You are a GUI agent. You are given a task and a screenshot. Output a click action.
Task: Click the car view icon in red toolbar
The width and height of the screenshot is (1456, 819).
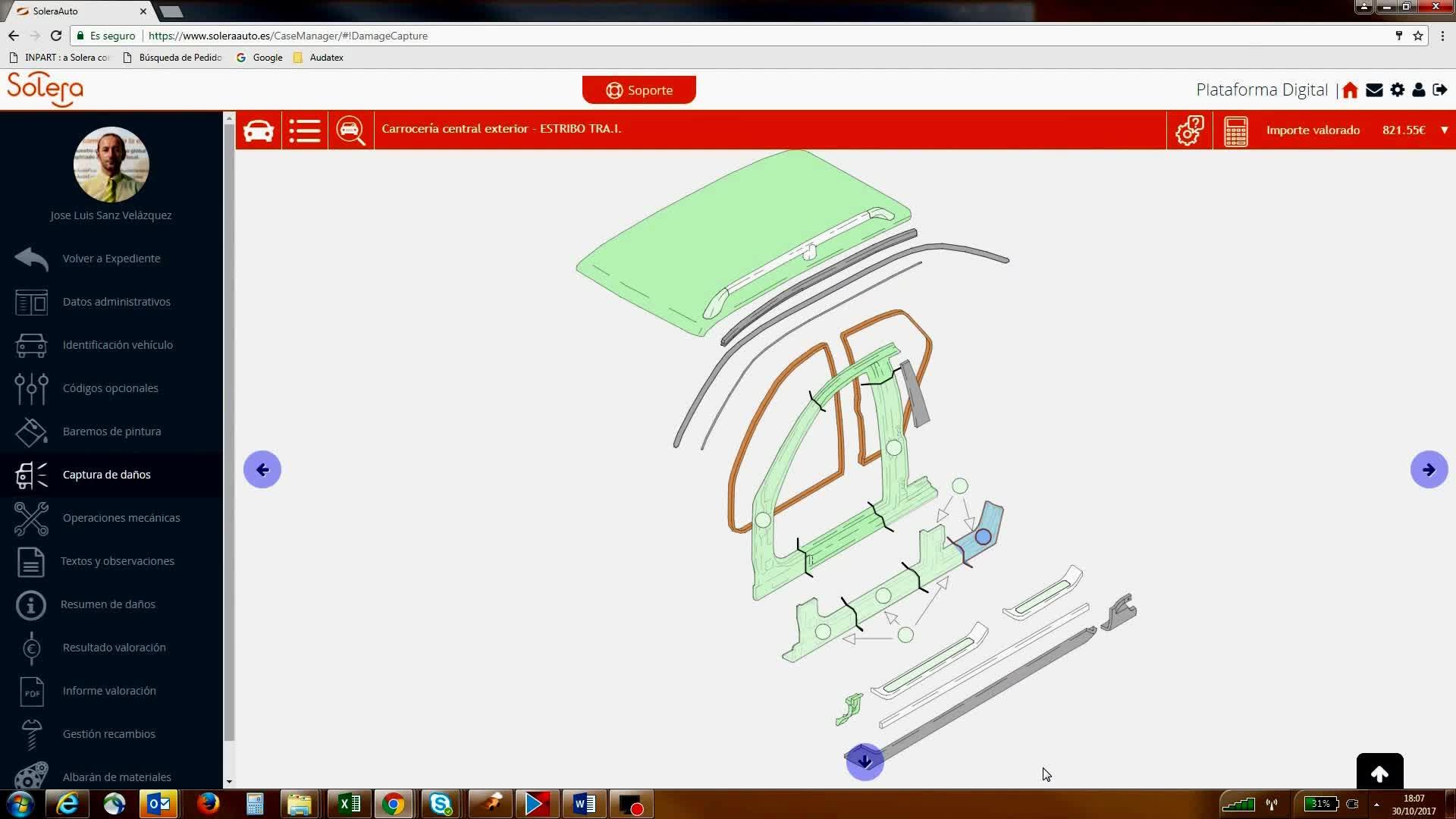coord(259,130)
